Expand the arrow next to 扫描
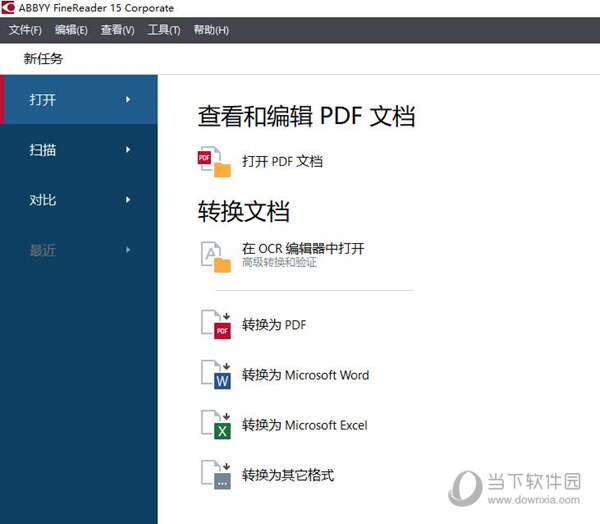The height and width of the screenshot is (524, 600). [x=128, y=150]
